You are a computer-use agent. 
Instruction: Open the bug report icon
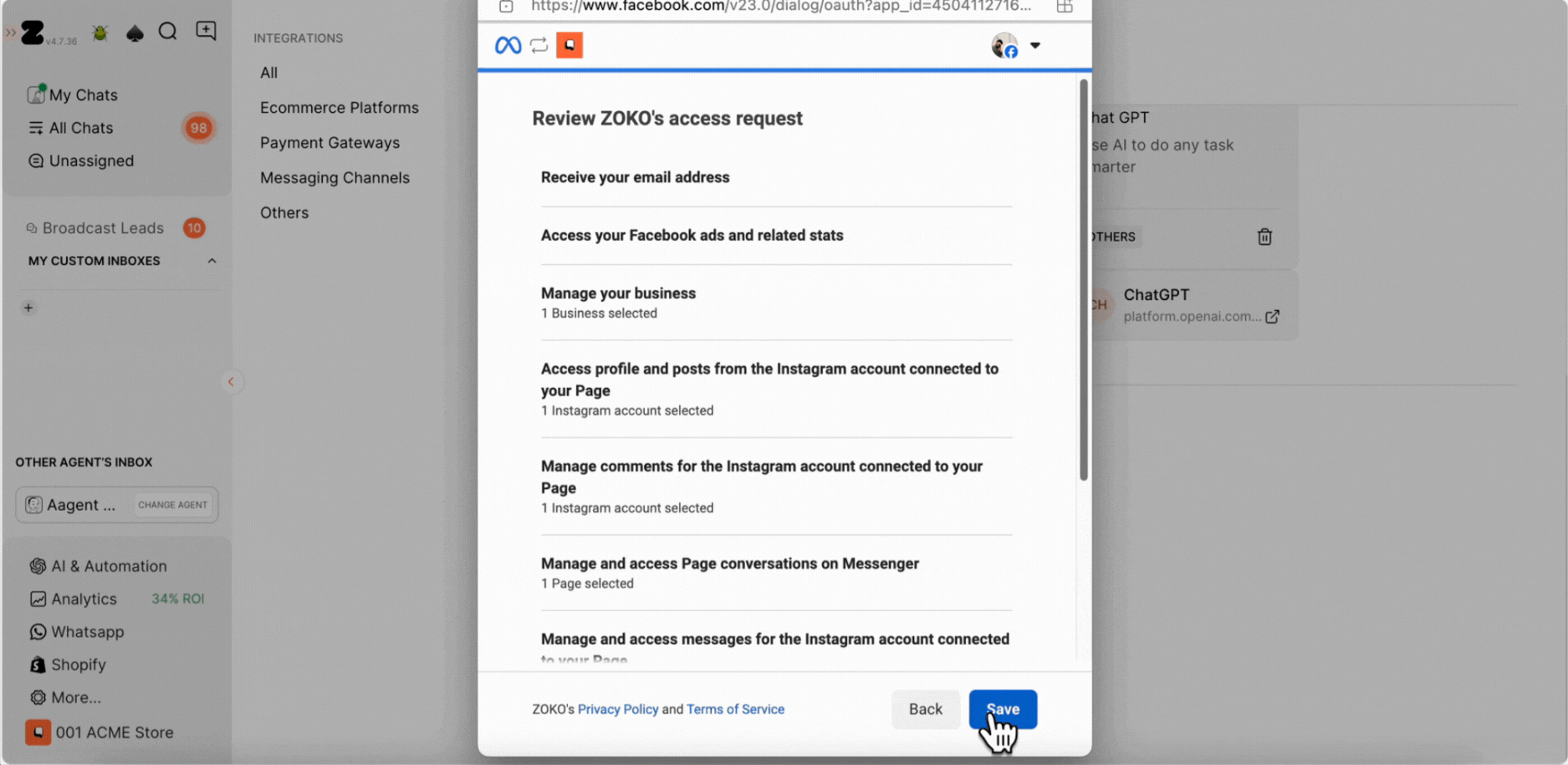pyautogui.click(x=100, y=33)
